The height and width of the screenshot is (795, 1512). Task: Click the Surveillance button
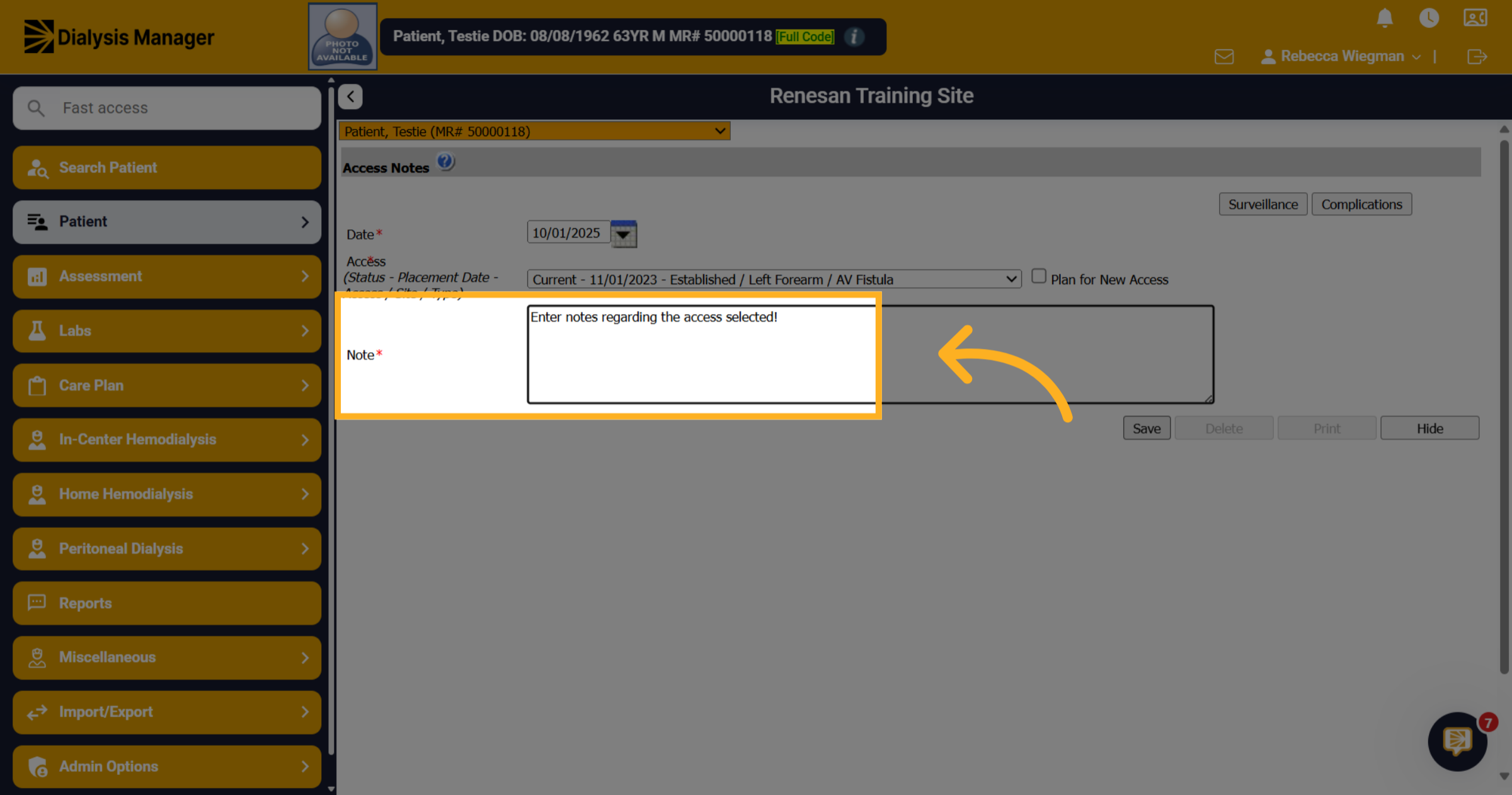click(1263, 204)
